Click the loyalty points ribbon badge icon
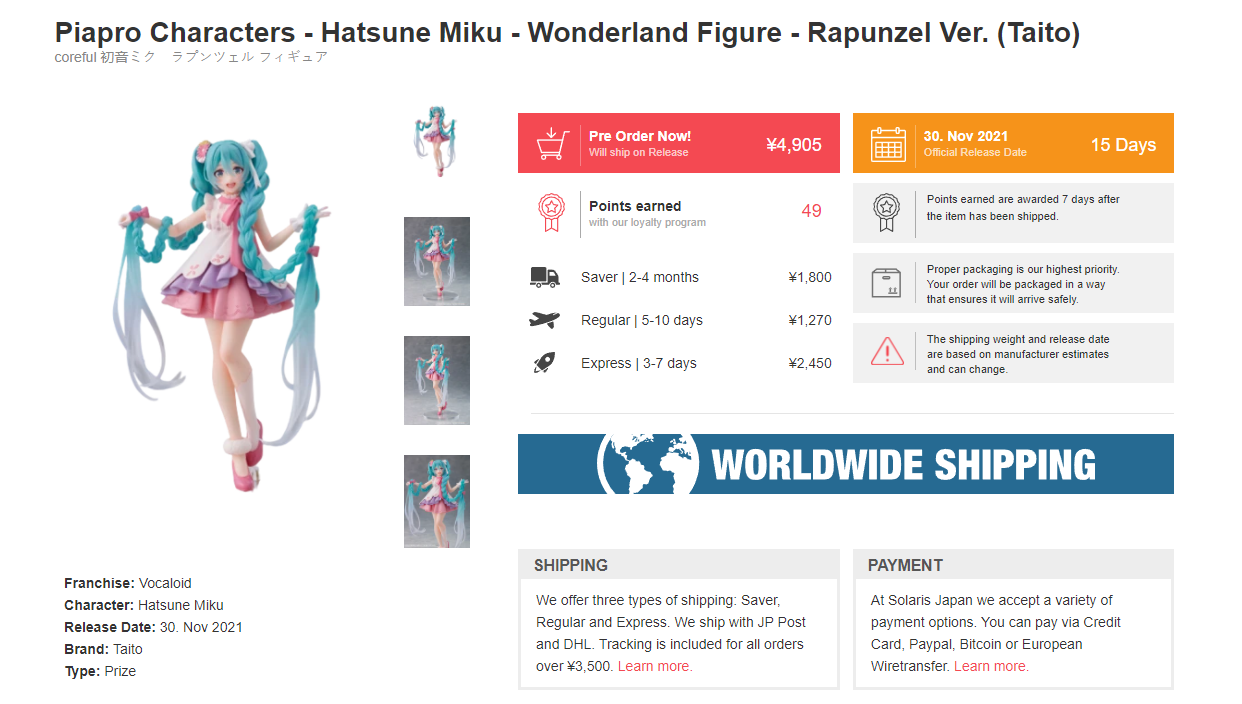Screen dimensions: 1242x704 pyautogui.click(x=550, y=212)
